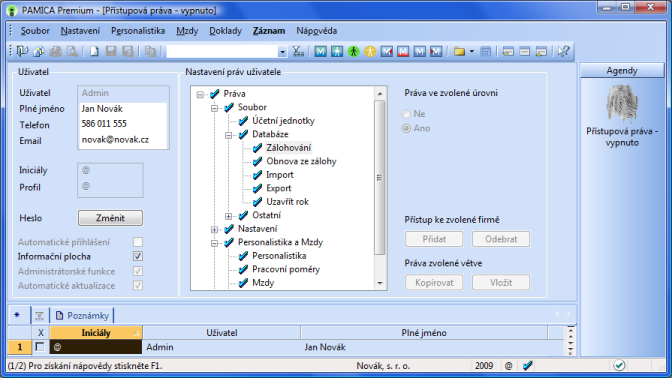Click the filter icon tab above the table
The height and width of the screenshot is (378, 672).
coord(39,316)
